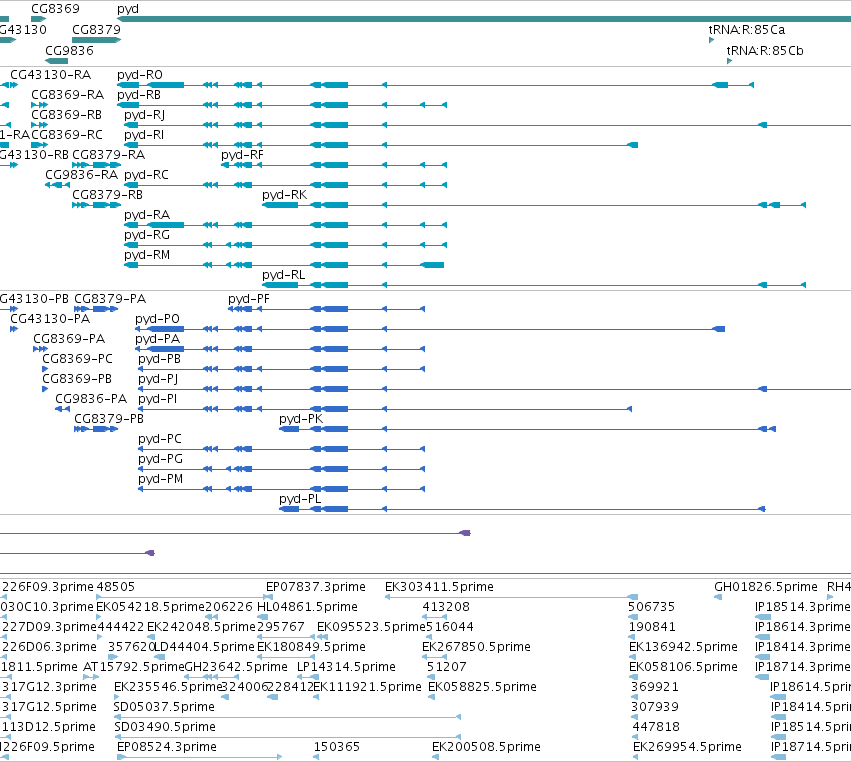Click the pyd-PO protein label
The height and width of the screenshot is (762, 851).
coord(157,319)
